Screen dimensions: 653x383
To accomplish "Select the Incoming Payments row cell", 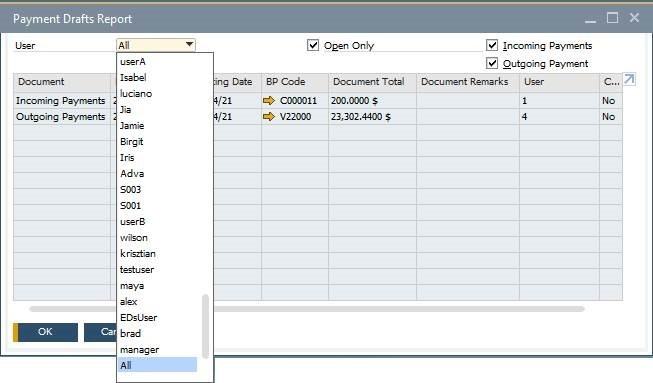I will click(62, 101).
